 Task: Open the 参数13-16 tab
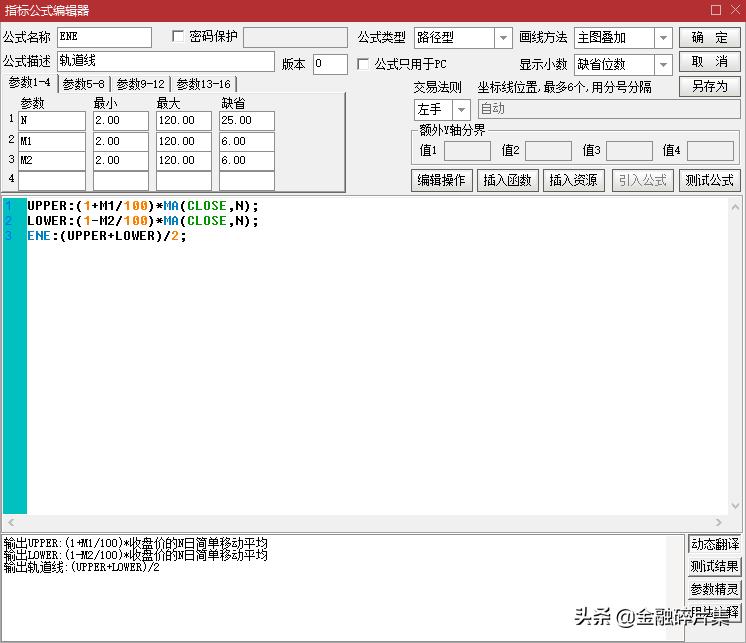(x=204, y=85)
